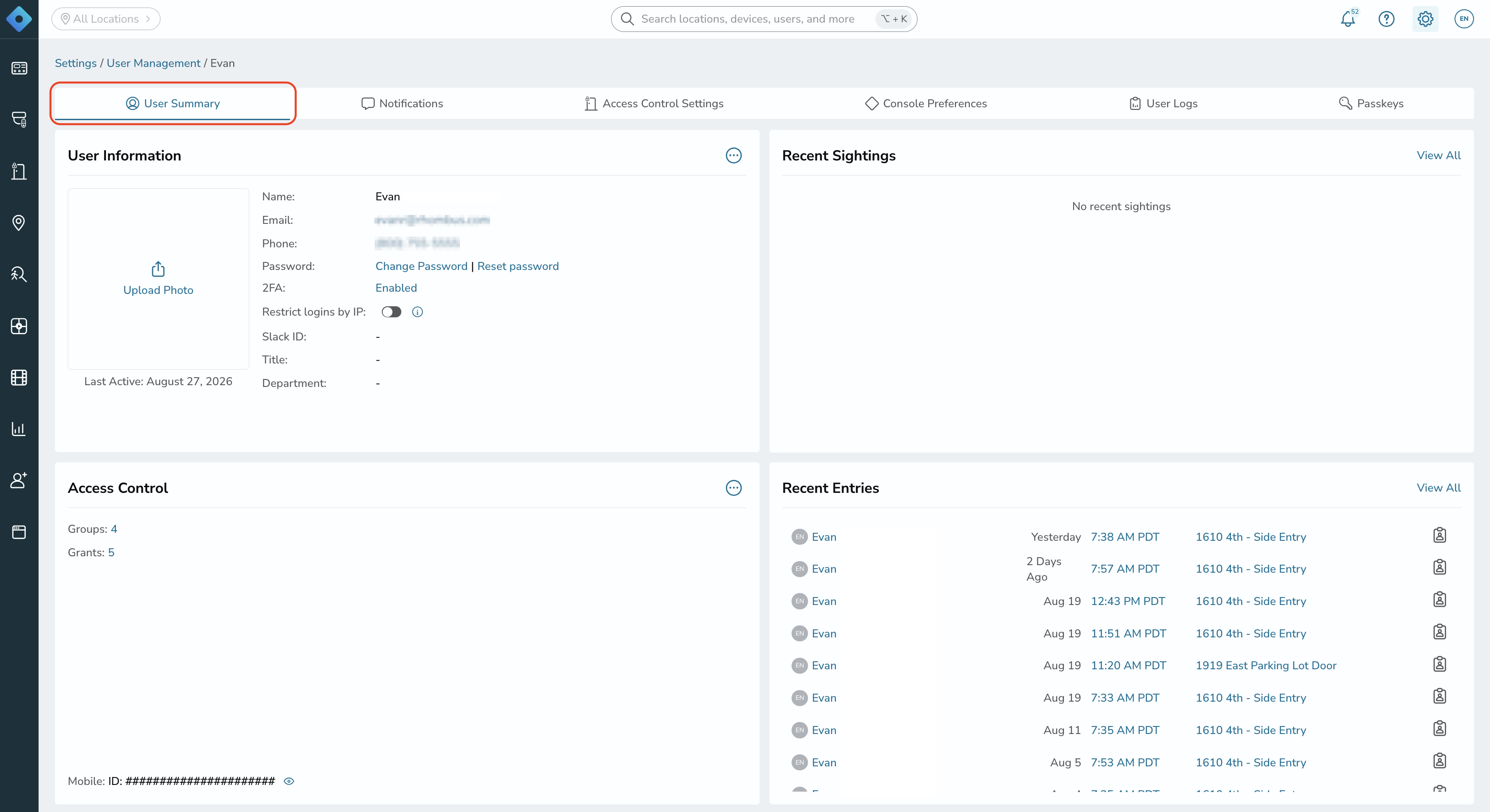Image resolution: width=1490 pixels, height=812 pixels.
Task: Click into the global search field
Action: (x=764, y=19)
